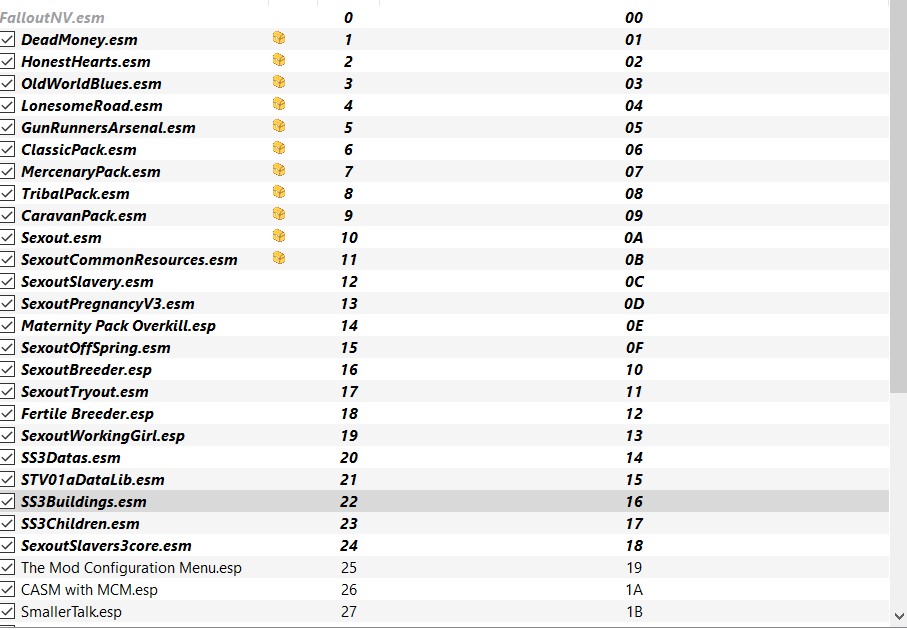907x630 pixels.
Task: Uncheck the LonesomeRoad.esm plugin
Action: coord(7,105)
